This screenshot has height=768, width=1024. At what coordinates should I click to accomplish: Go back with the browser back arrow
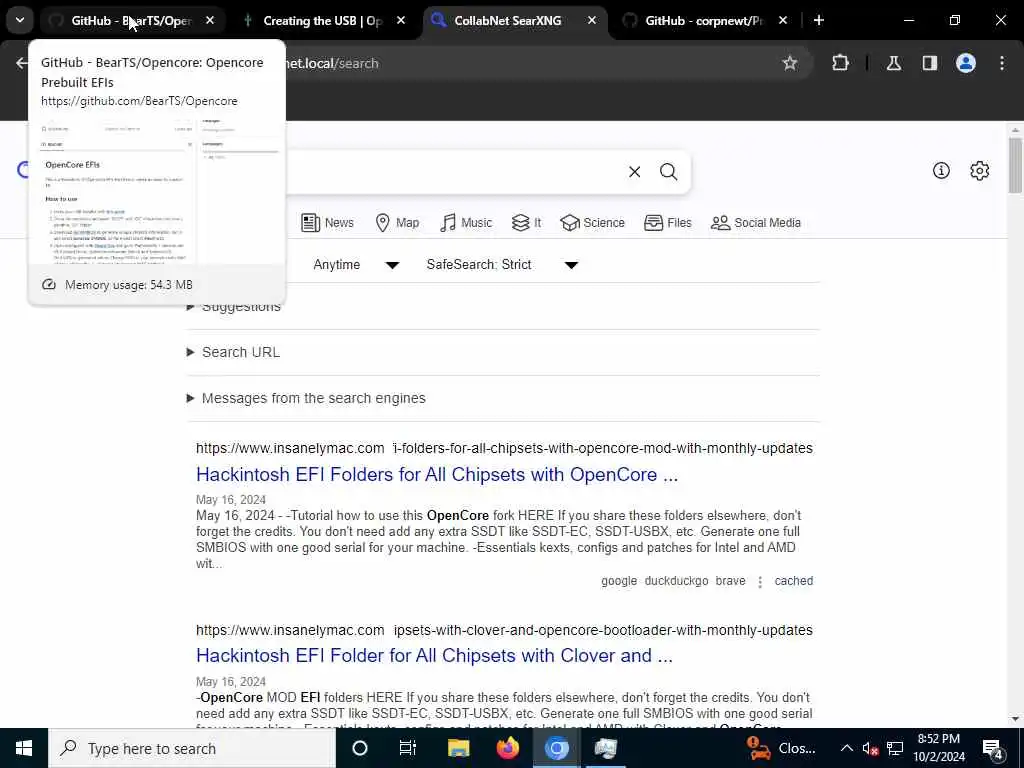[x=22, y=63]
